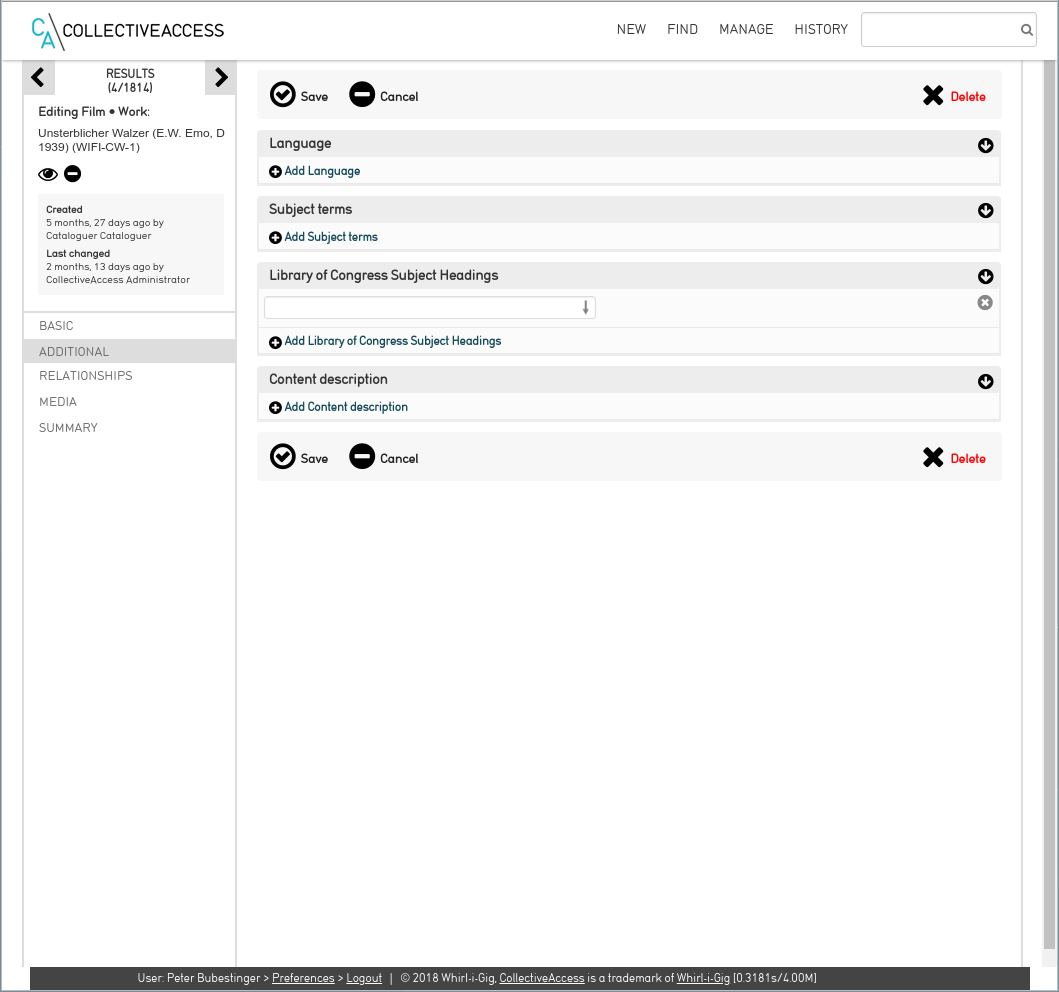Click the search magnifier icon

[x=1026, y=30]
